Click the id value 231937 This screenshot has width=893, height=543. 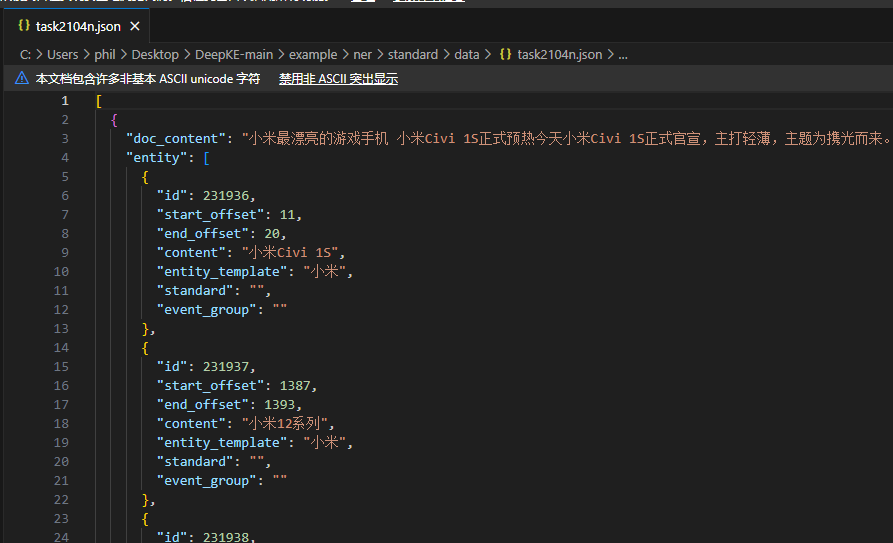tap(226, 366)
